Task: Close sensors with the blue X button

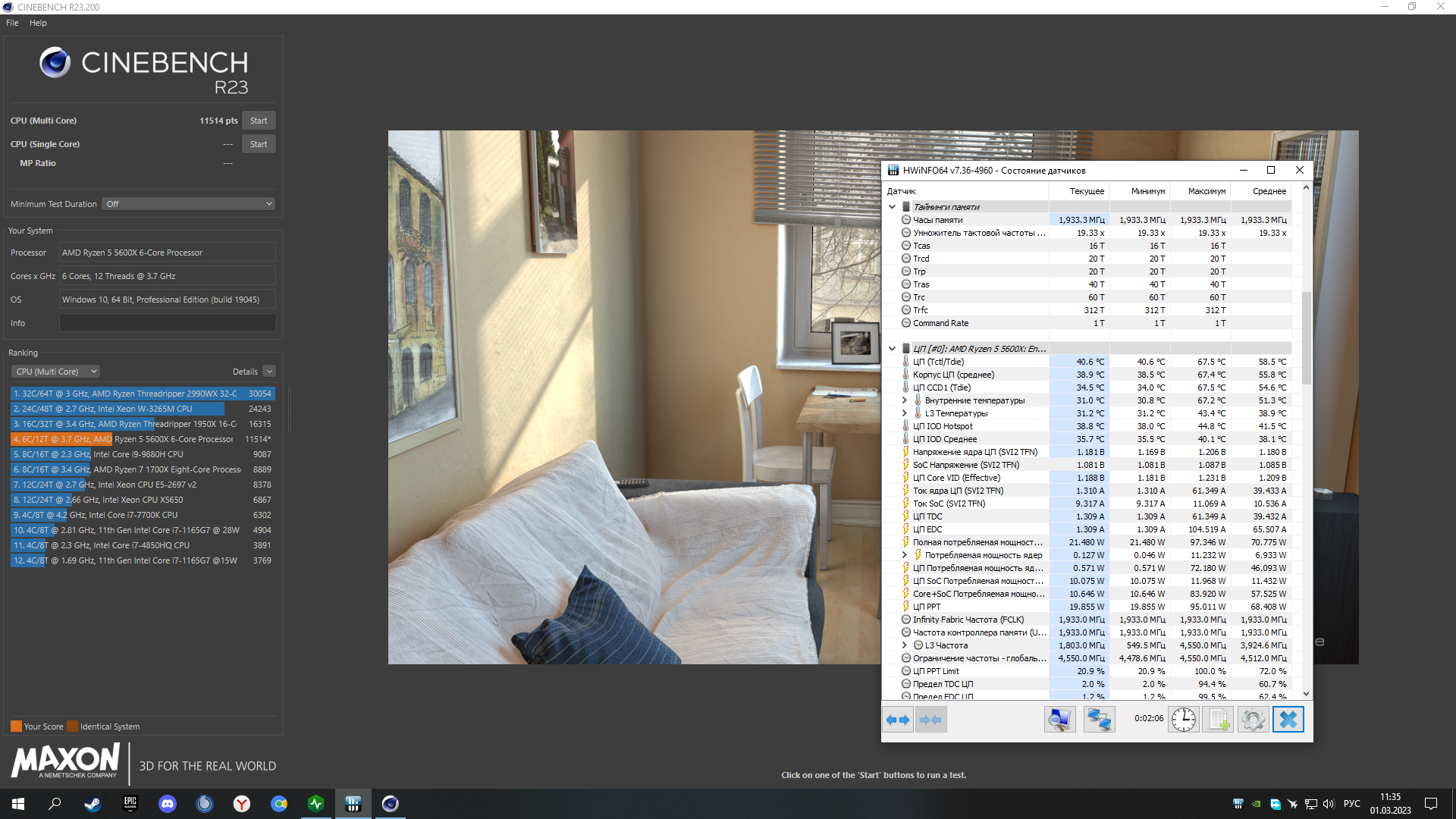Action: [x=1288, y=720]
